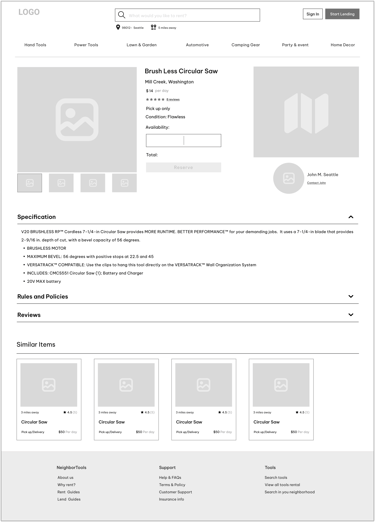Open the fourth Circular Saw similar item card

pyautogui.click(x=281, y=399)
